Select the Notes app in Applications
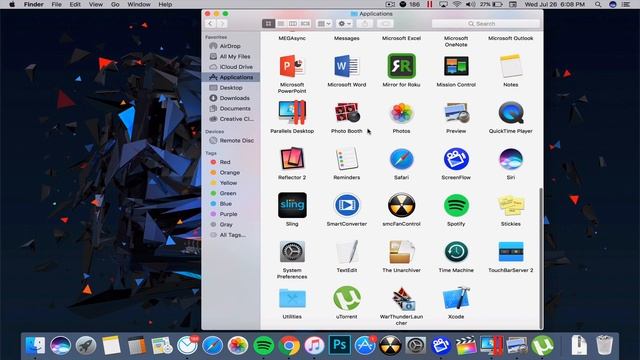Viewport: 640px width, 360px height. [511, 66]
